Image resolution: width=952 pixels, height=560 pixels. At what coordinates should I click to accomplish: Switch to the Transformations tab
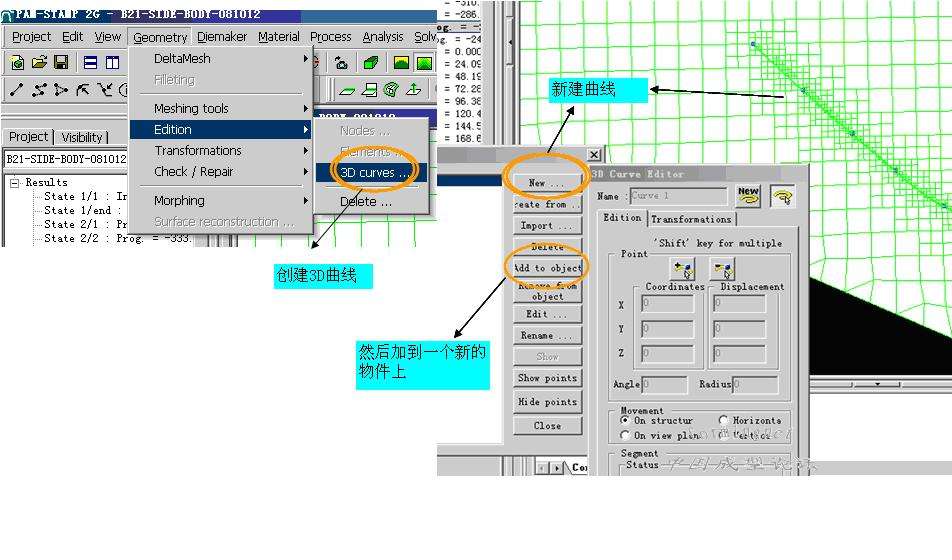click(691, 218)
